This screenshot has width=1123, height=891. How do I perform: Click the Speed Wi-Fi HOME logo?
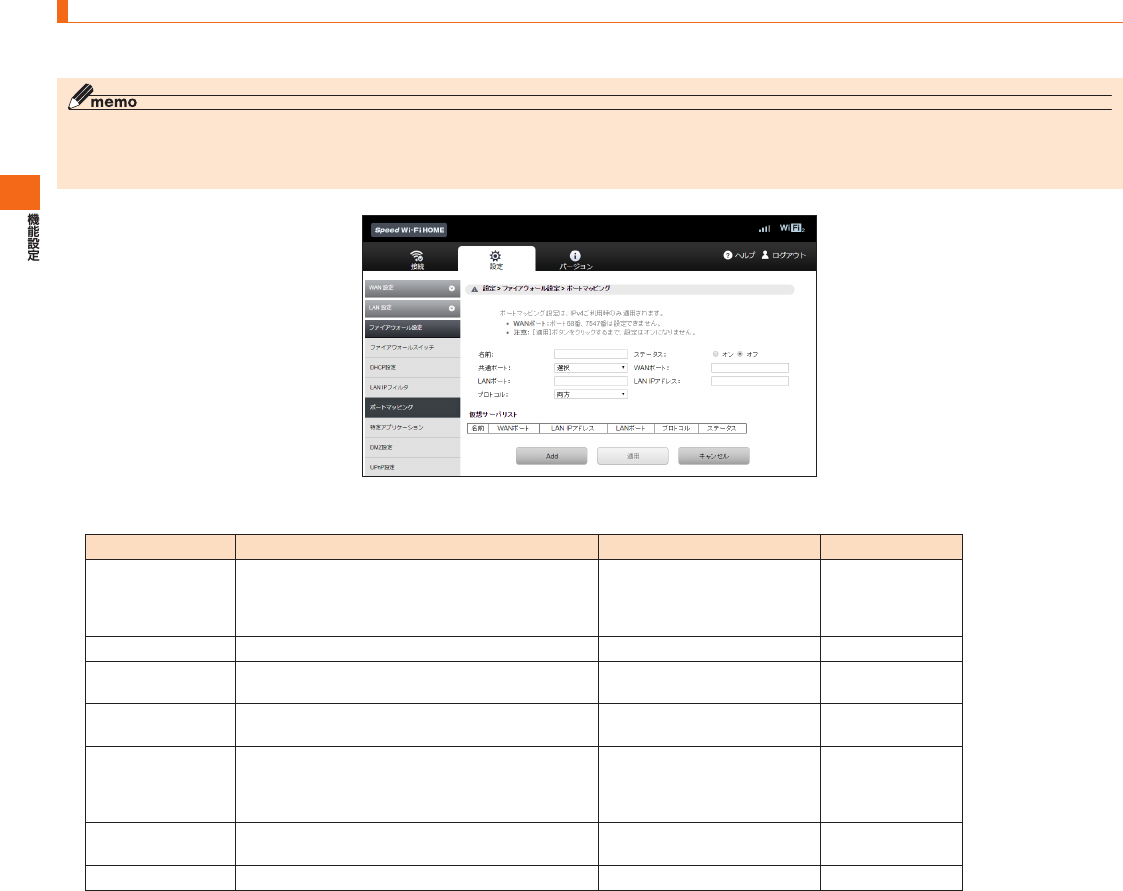(x=409, y=230)
